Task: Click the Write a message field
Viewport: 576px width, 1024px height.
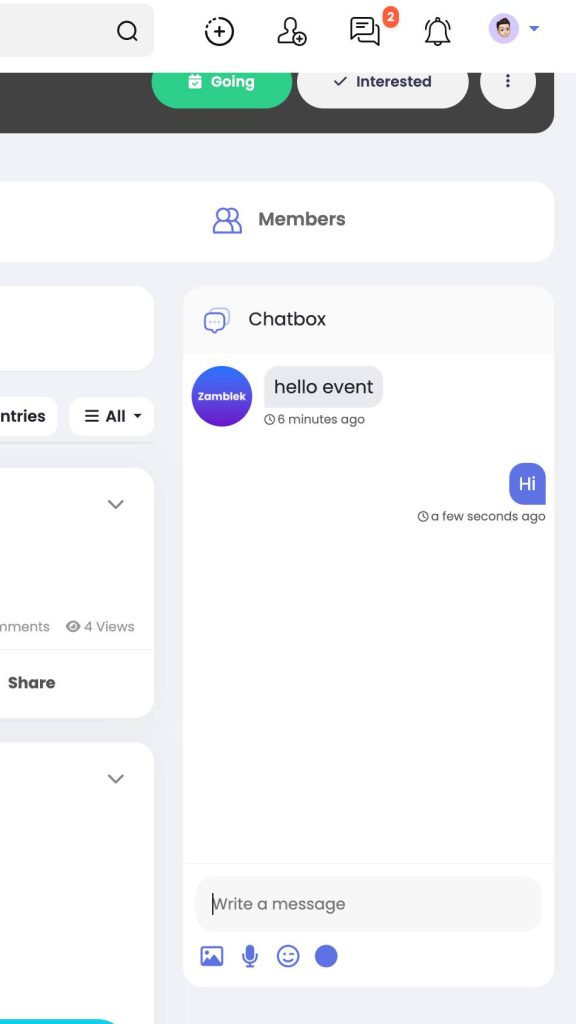Action: click(x=368, y=904)
